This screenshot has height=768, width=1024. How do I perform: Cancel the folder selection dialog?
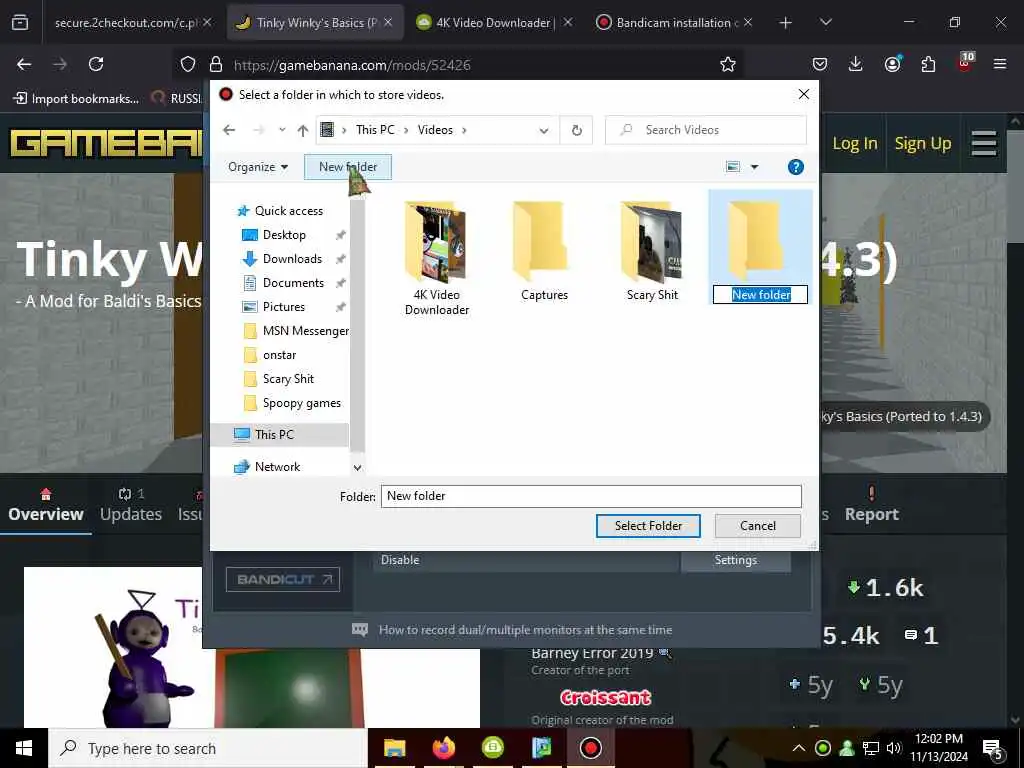pyautogui.click(x=758, y=526)
